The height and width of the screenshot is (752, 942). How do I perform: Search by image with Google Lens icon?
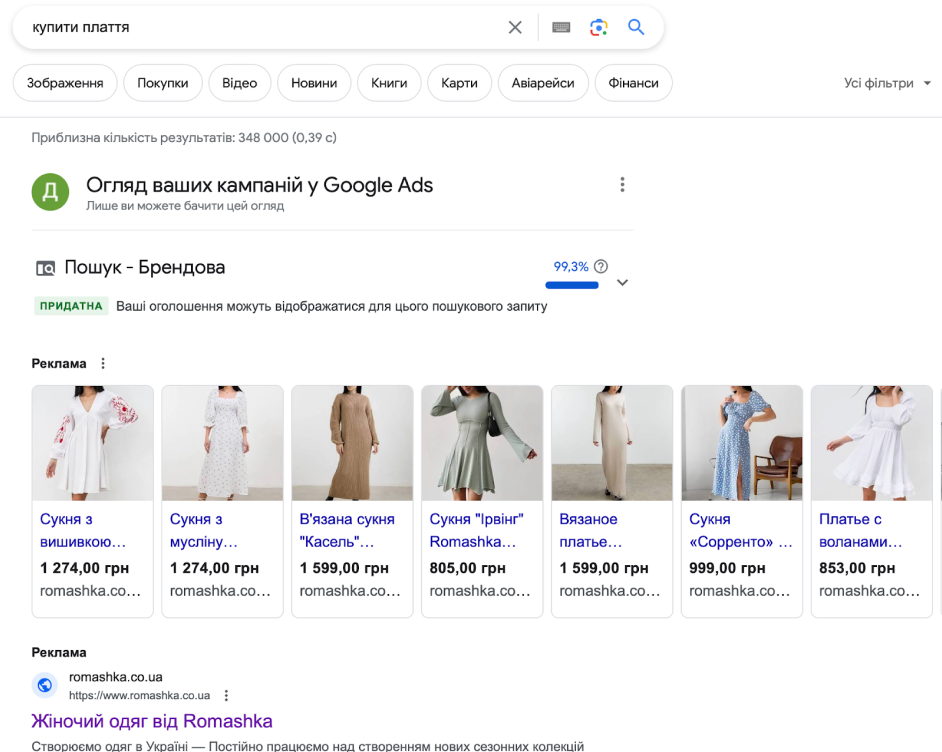(x=598, y=27)
